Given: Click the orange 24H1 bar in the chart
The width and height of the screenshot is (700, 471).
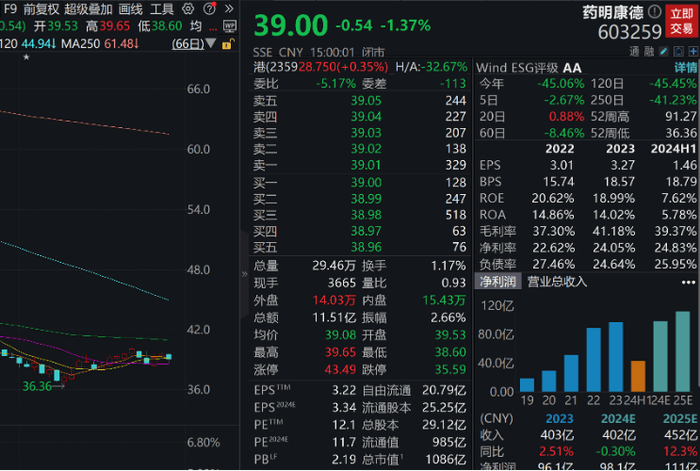Looking at the screenshot, I should pos(638,376).
